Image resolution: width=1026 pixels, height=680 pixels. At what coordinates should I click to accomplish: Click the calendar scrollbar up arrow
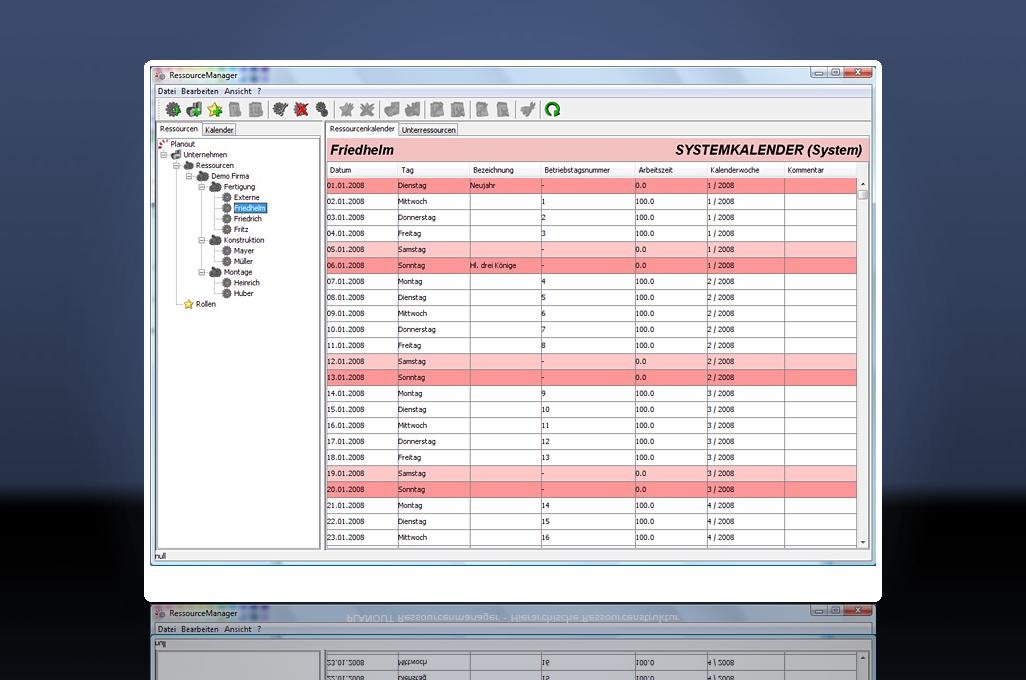(862, 185)
